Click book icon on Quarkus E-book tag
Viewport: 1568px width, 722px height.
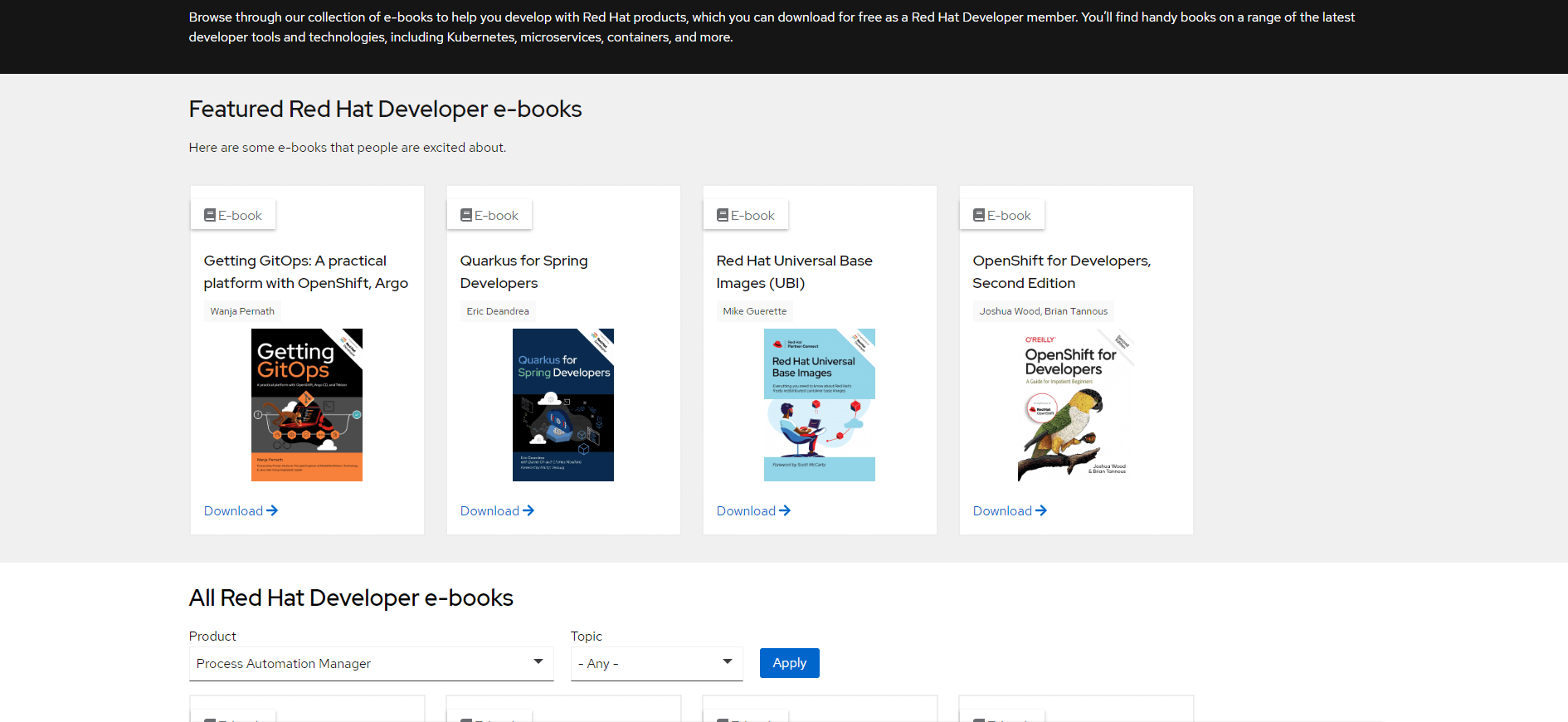point(466,216)
